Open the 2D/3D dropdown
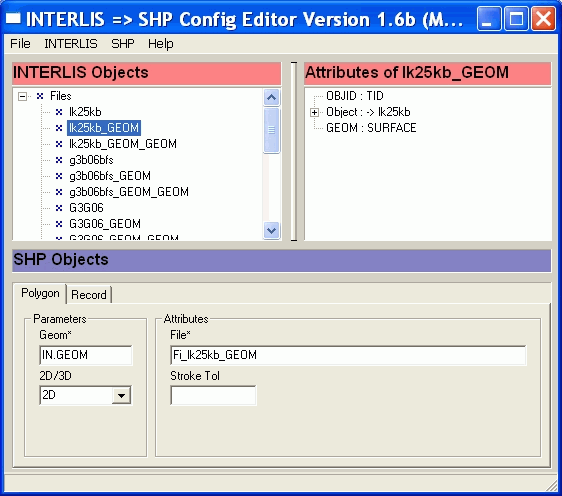562x496 pixels. (x=121, y=395)
